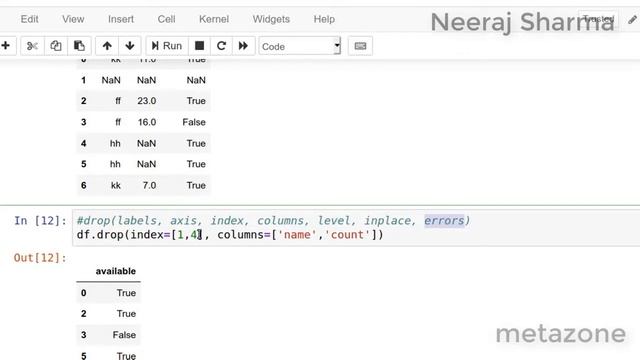Image resolution: width=640 pixels, height=360 pixels.
Task: Open the Widgets menu
Action: point(271,19)
